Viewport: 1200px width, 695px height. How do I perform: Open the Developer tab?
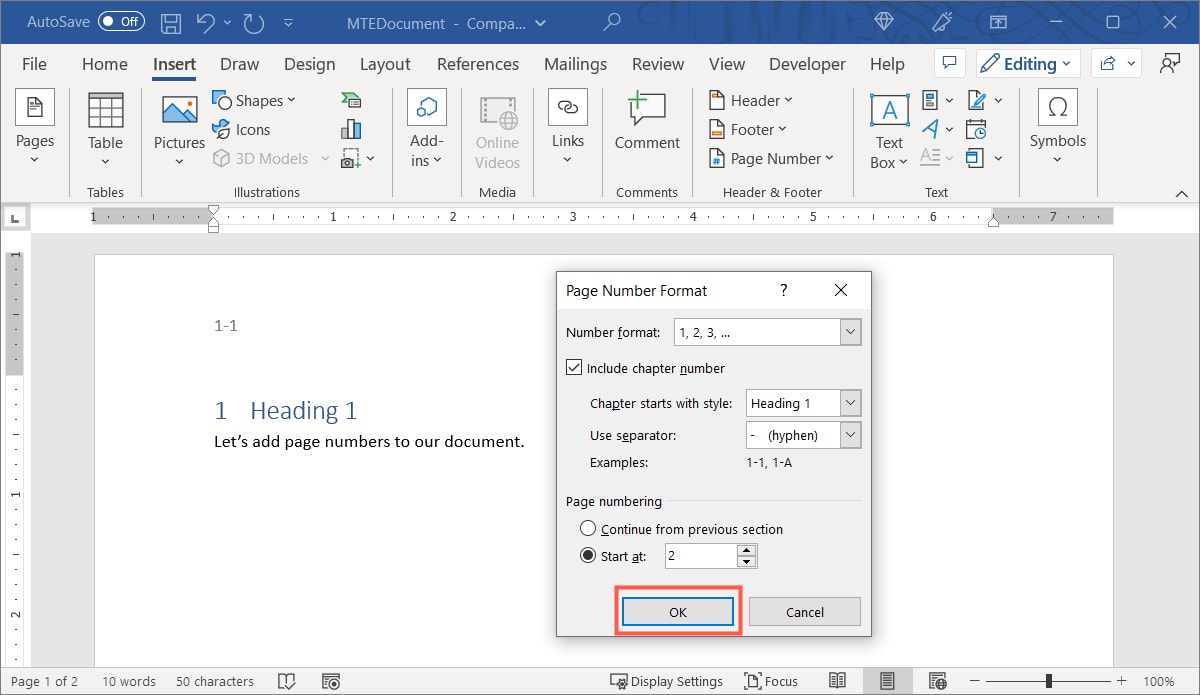coord(807,63)
